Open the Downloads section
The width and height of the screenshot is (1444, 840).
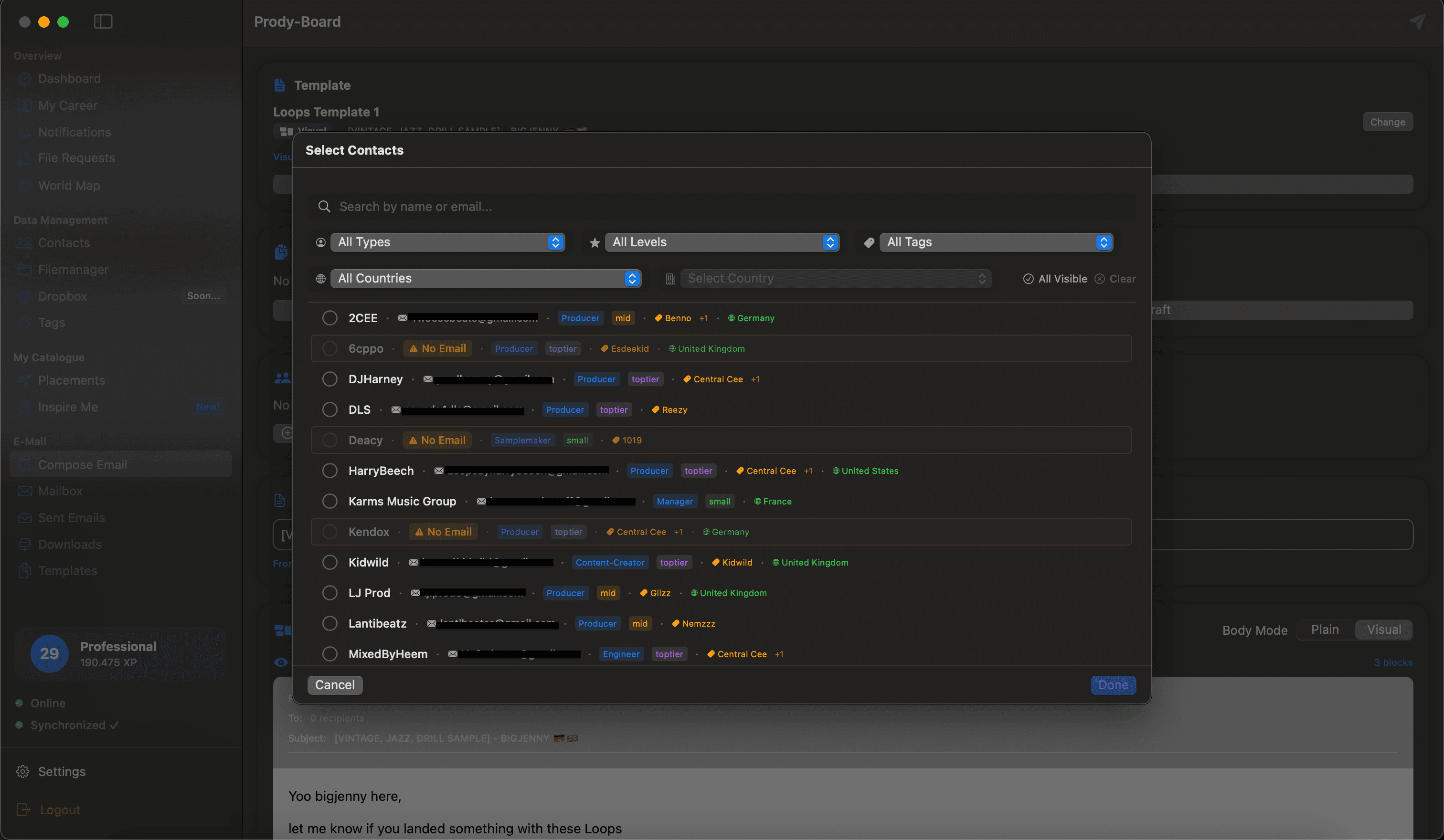(69, 544)
